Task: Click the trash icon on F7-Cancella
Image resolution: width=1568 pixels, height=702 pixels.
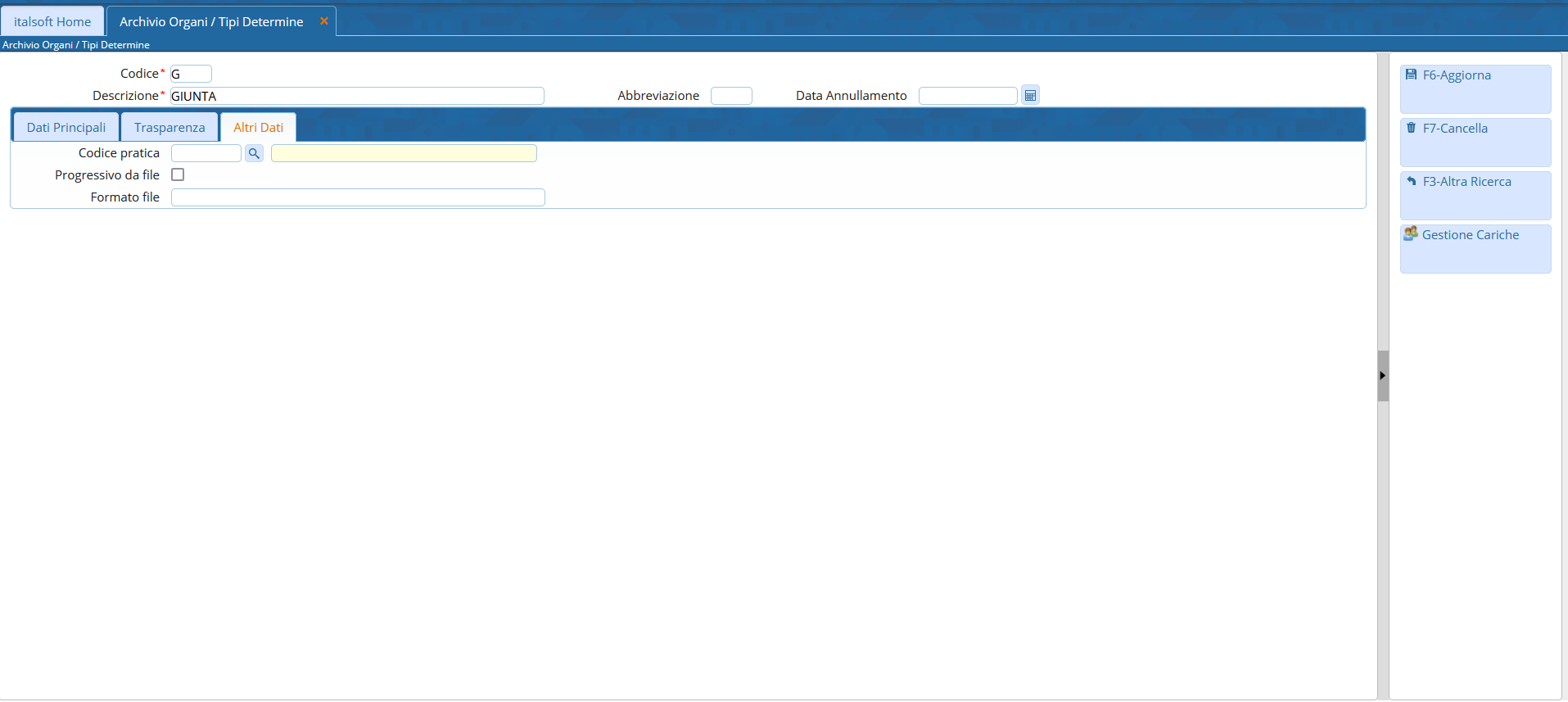Action: (1411, 128)
